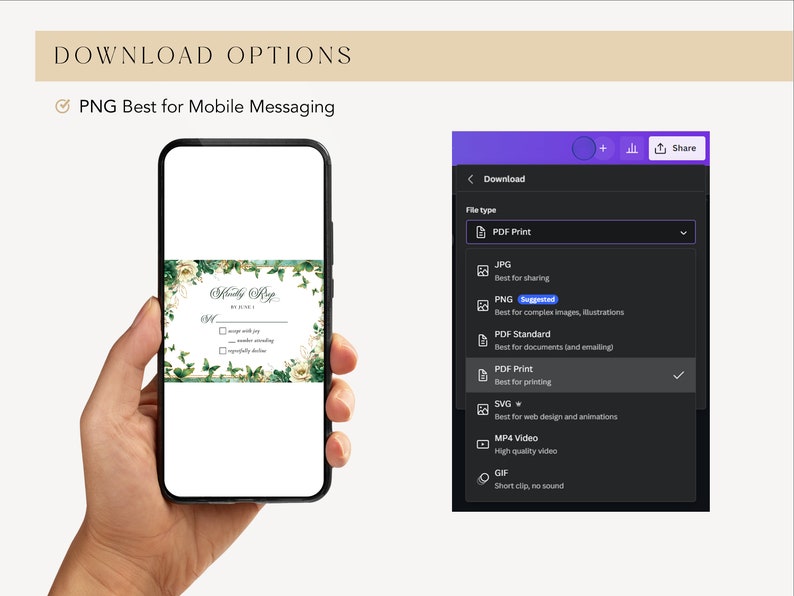Click 'Short clip, no sound' description
The width and height of the screenshot is (794, 596).
(529, 486)
